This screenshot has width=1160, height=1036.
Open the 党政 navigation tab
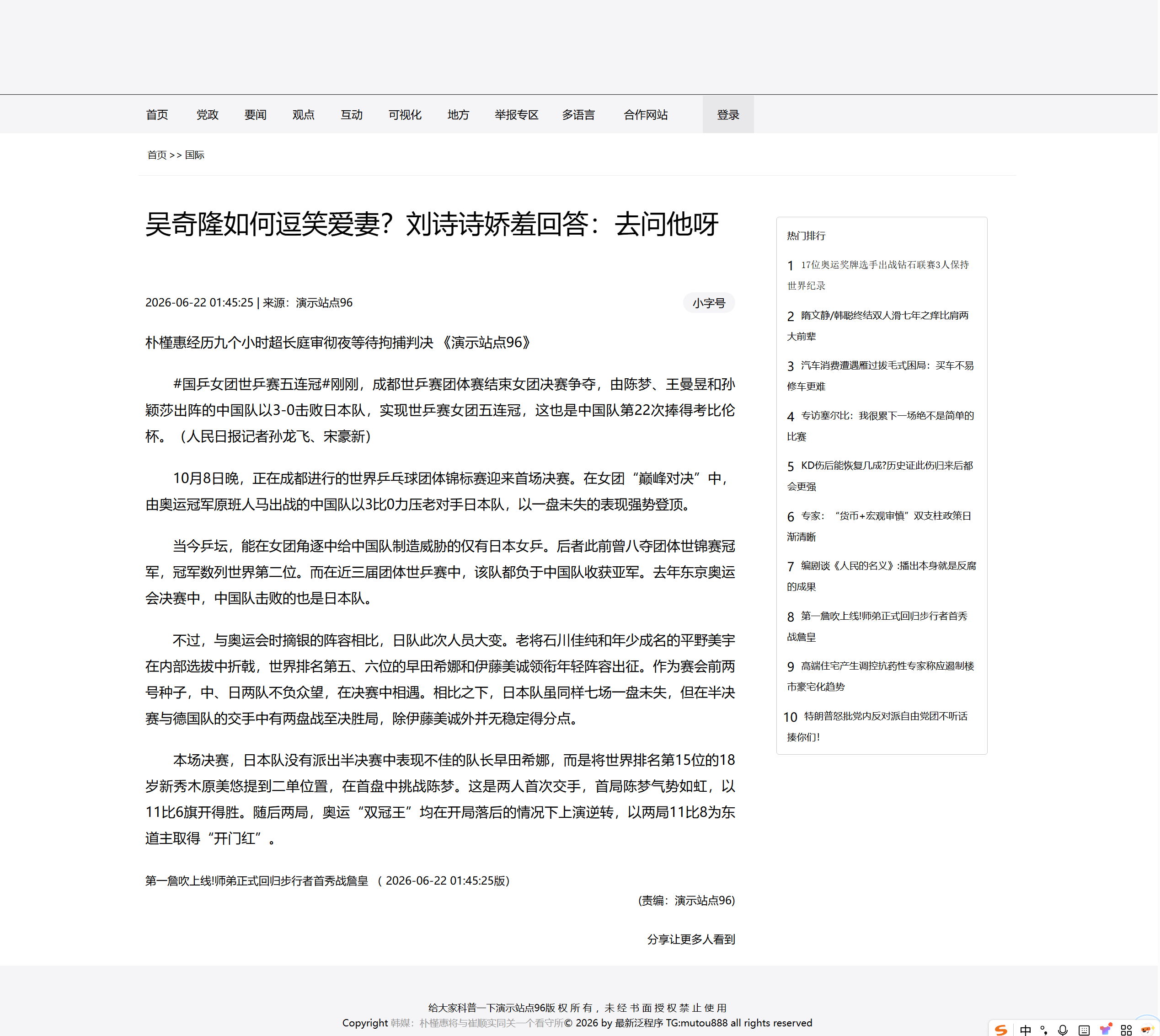point(207,115)
